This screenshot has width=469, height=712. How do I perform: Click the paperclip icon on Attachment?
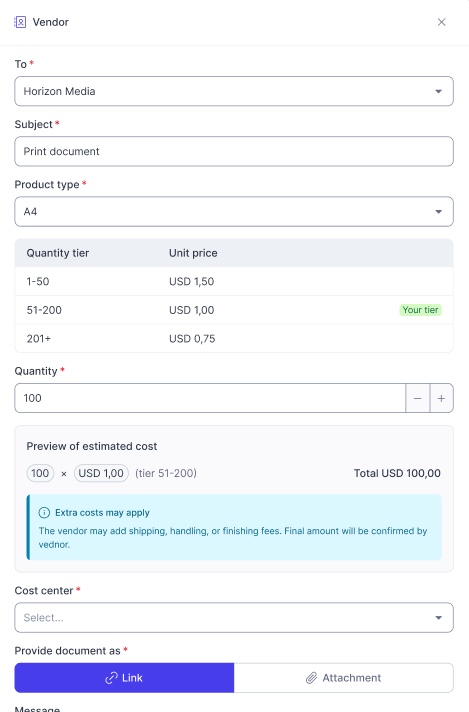tap(311, 678)
